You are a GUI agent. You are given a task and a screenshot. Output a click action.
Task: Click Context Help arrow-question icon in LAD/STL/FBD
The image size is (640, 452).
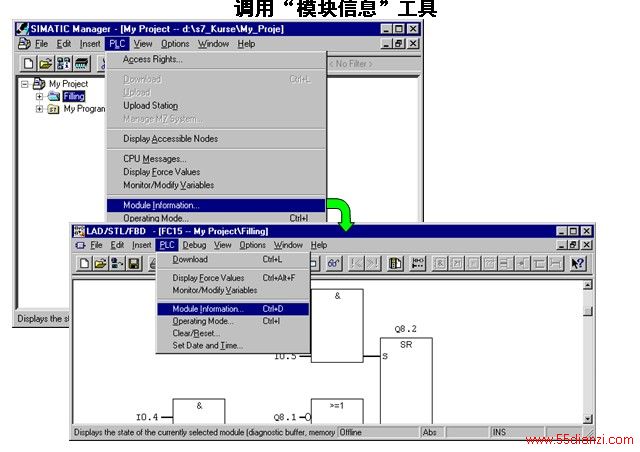[x=577, y=263]
